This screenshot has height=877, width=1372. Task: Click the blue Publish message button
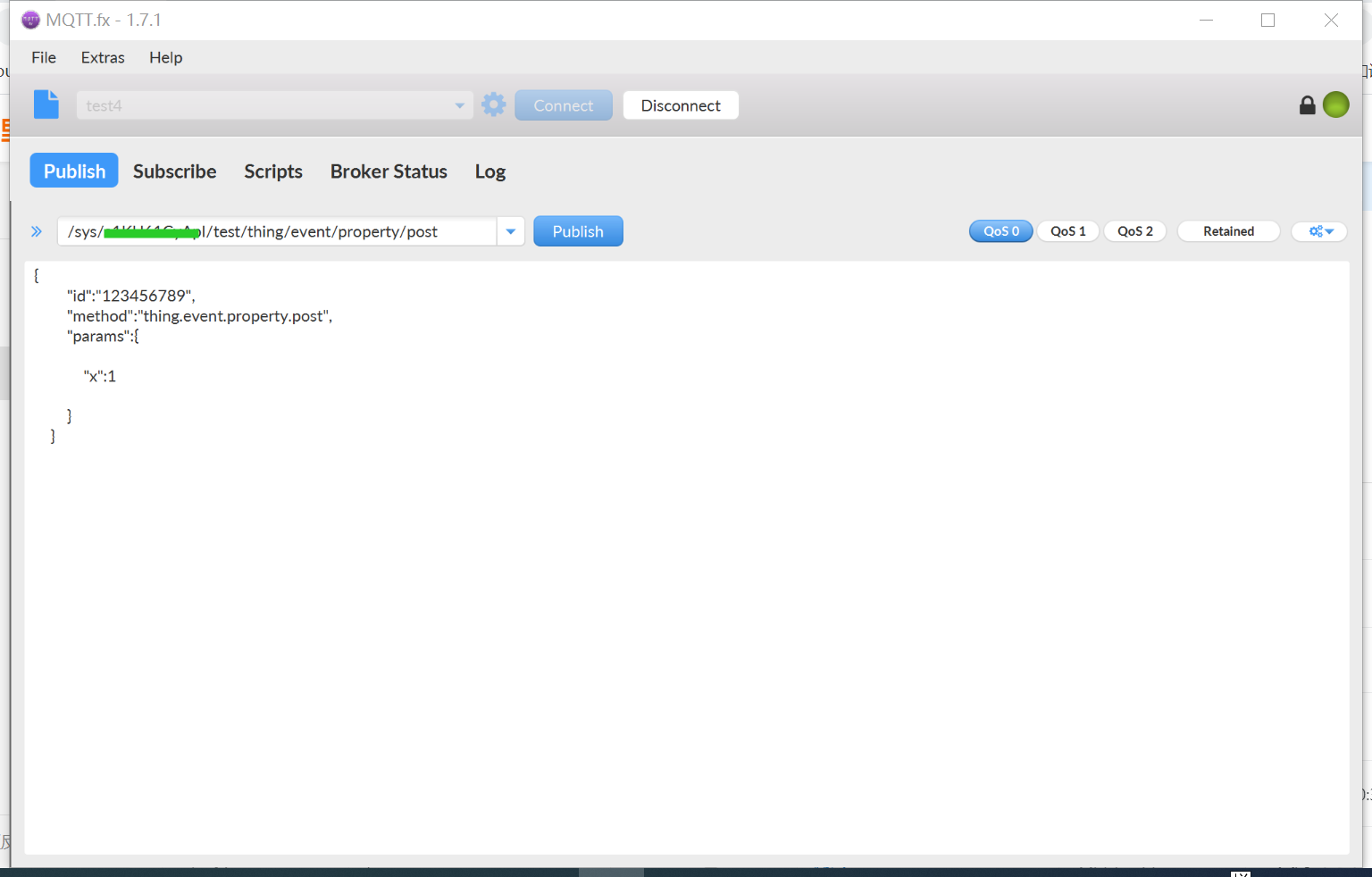coord(578,231)
